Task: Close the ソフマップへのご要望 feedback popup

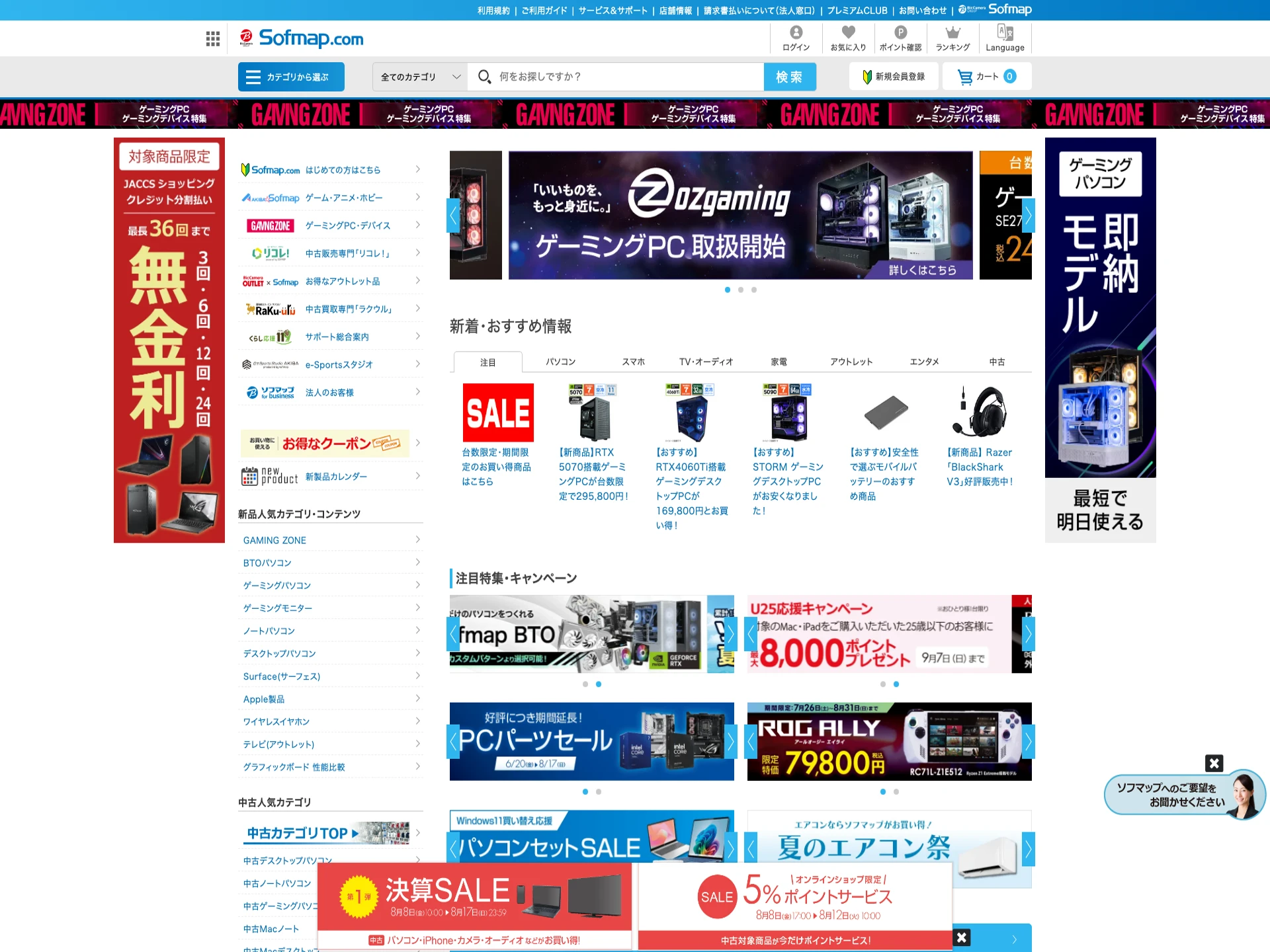Action: pyautogui.click(x=1214, y=763)
